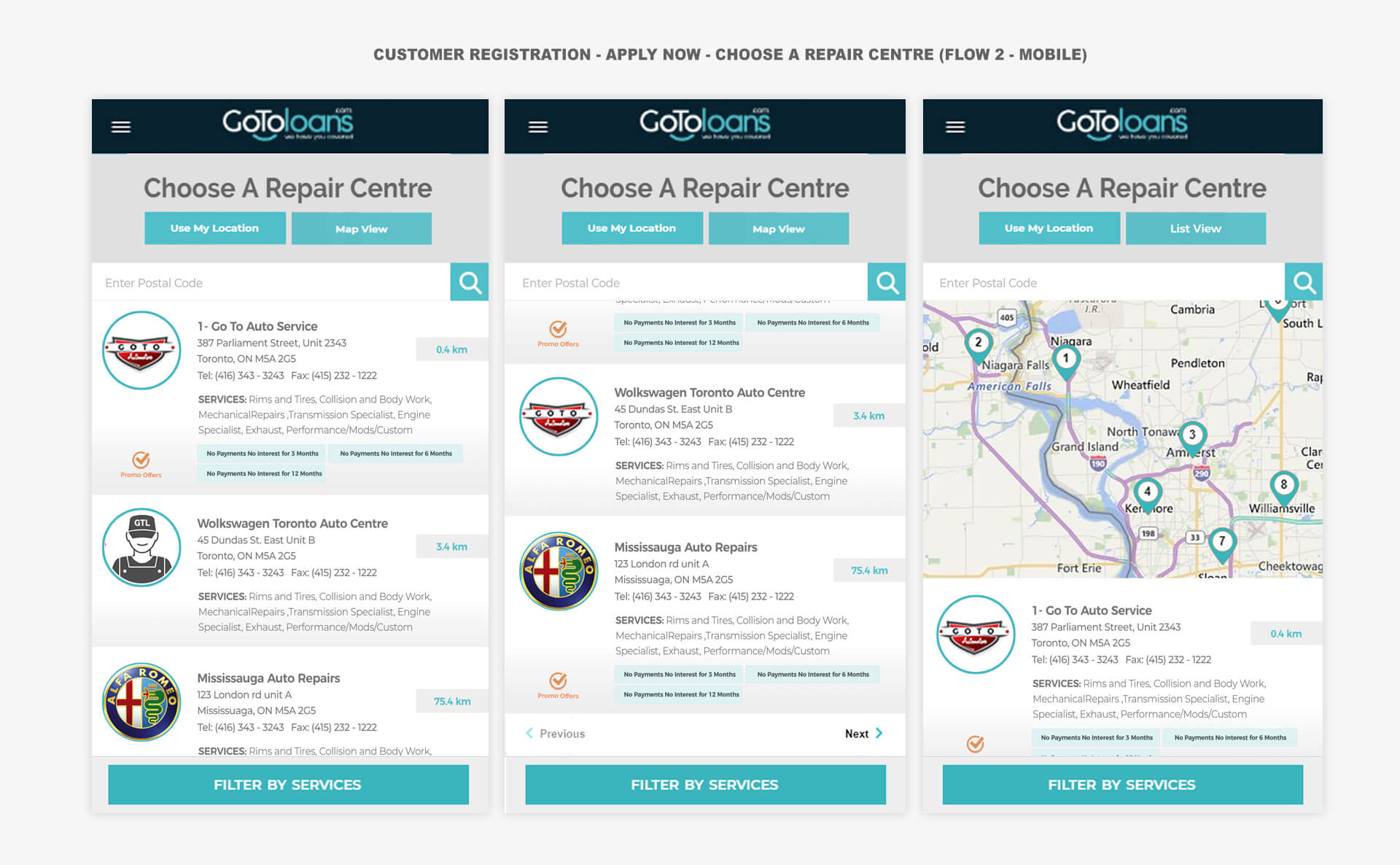Click GoToLoans logo on right screen
The height and width of the screenshot is (865, 1400).
pyautogui.click(x=1122, y=124)
